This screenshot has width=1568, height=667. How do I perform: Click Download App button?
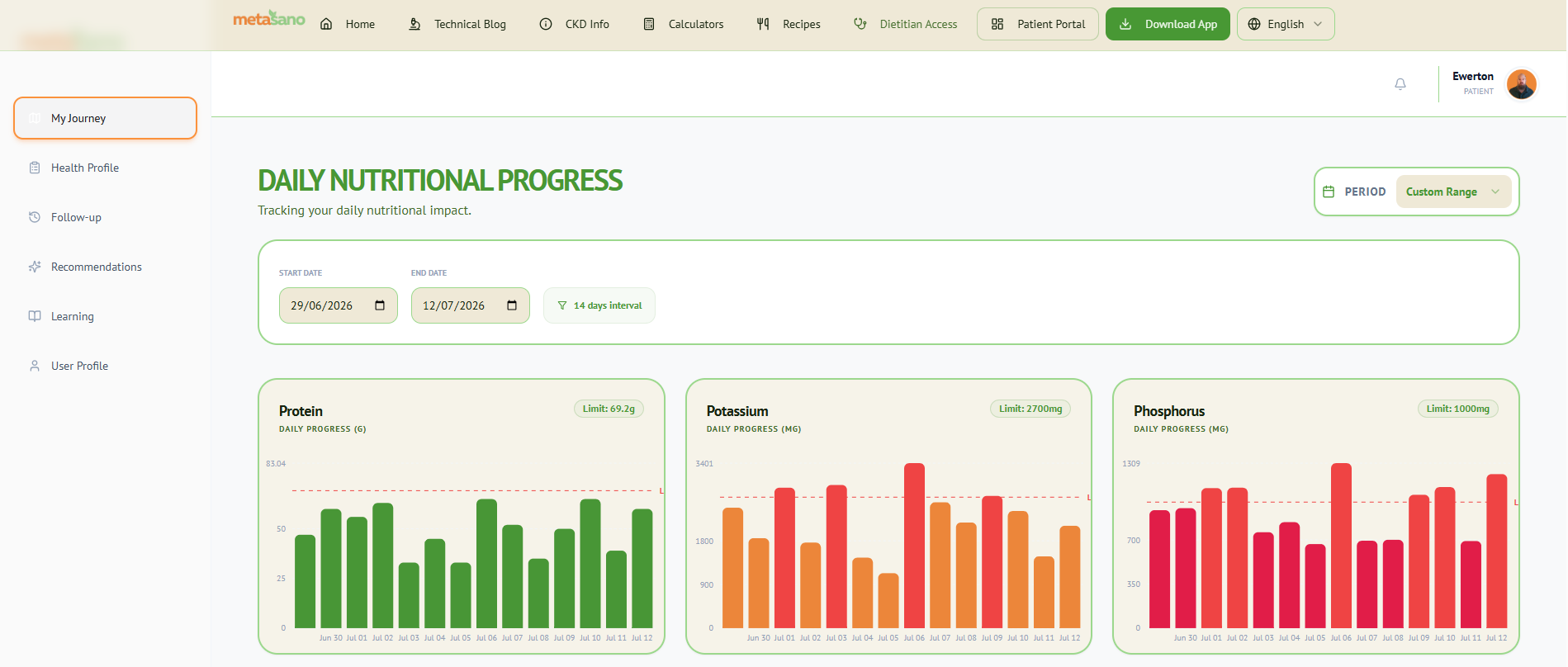pos(1168,24)
